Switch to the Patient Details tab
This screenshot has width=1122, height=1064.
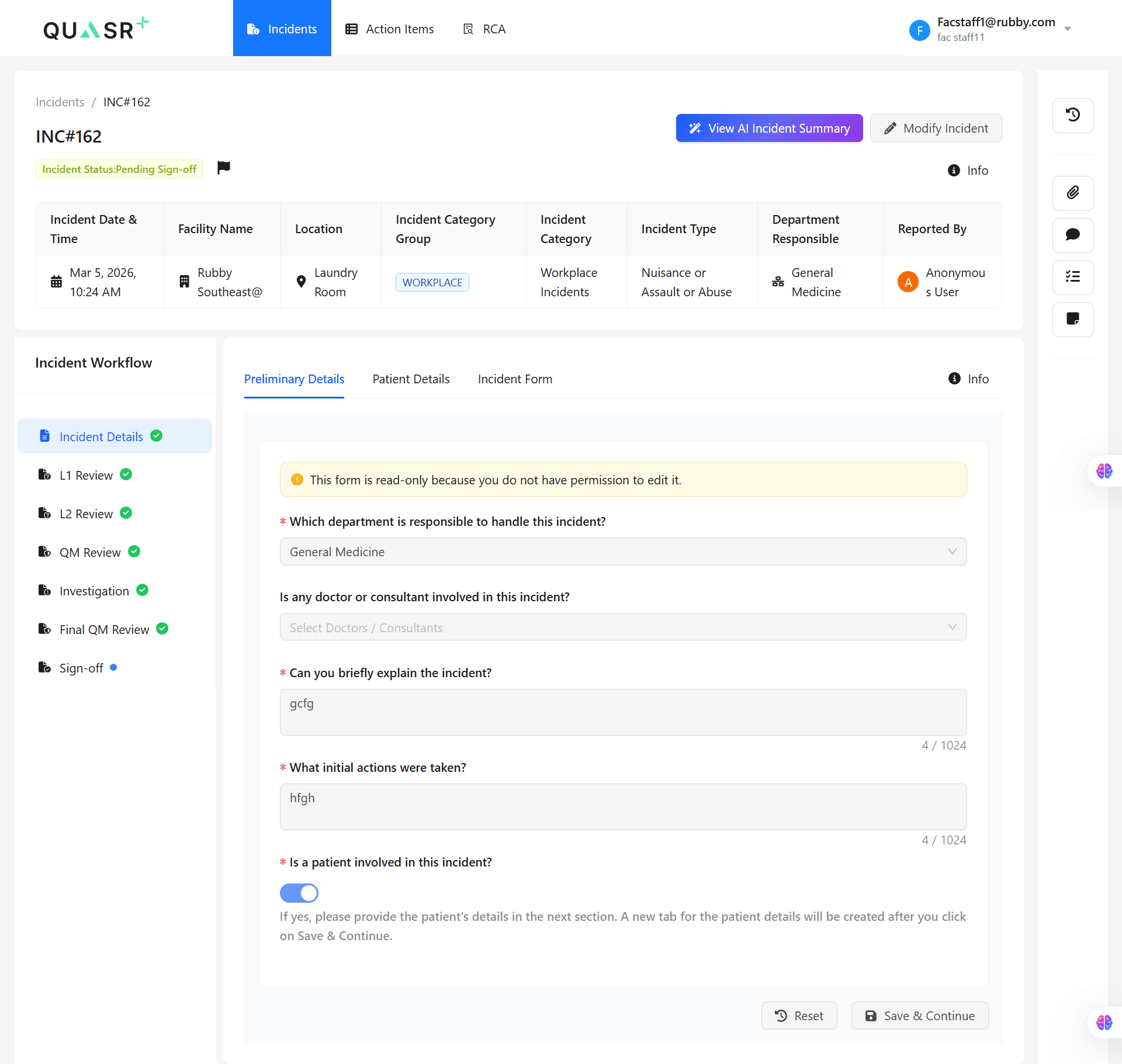[x=411, y=379]
